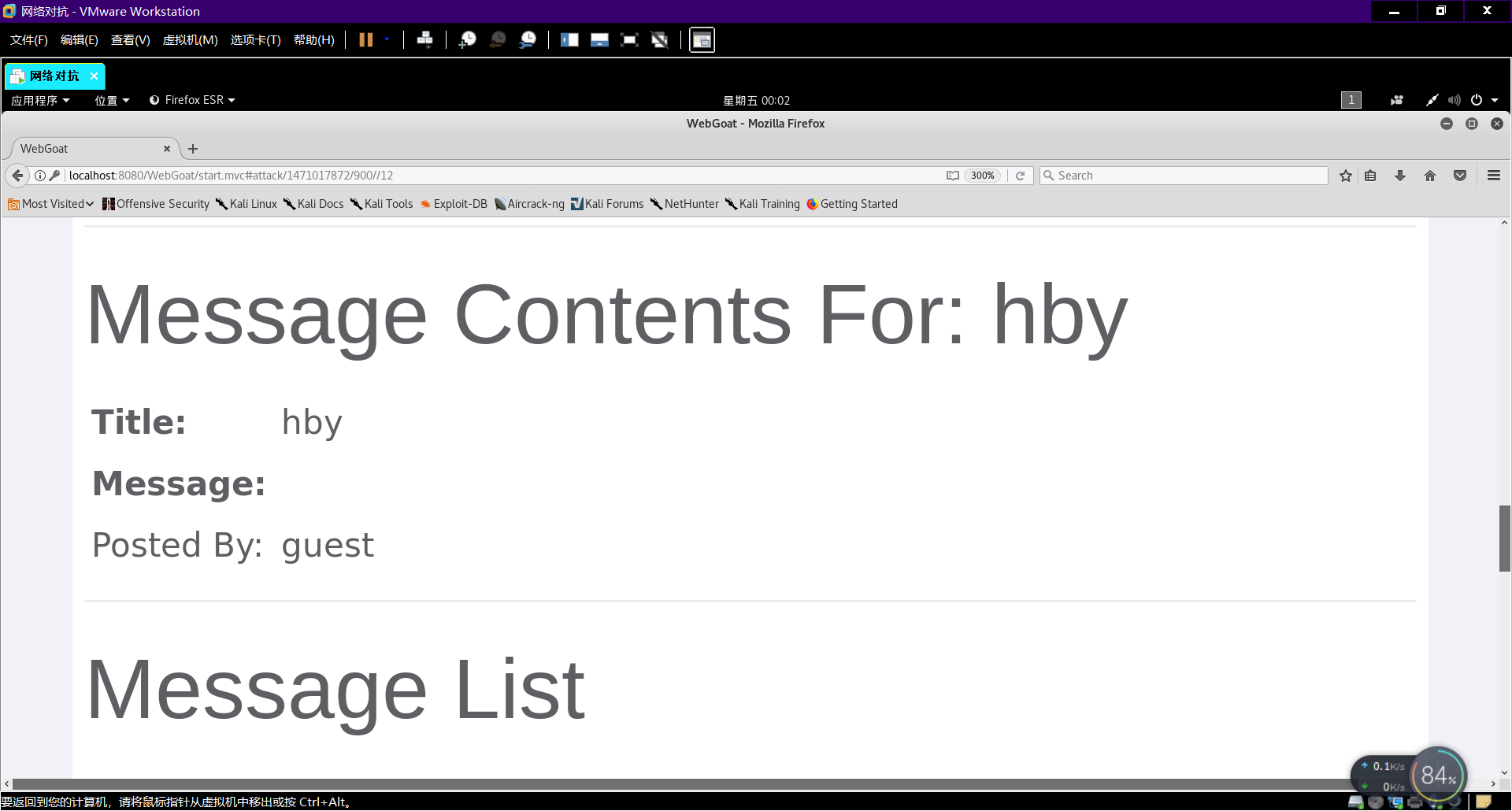1512x811 pixels.
Task: Click the vertical scrollbar thumb of the page
Action: tap(1504, 539)
